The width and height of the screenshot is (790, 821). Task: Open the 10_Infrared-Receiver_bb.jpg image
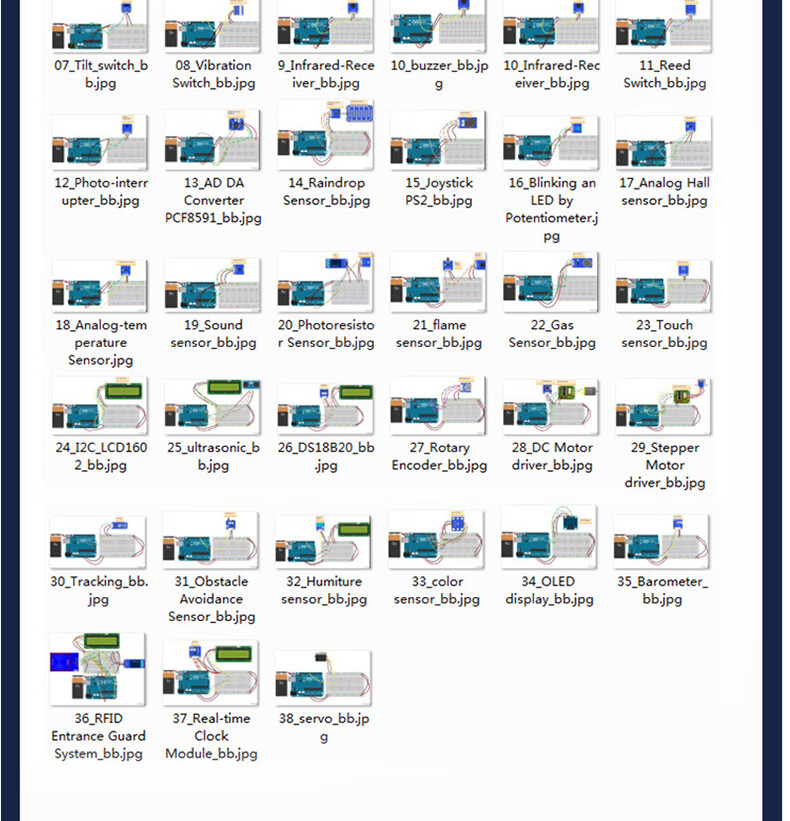[x=551, y=26]
